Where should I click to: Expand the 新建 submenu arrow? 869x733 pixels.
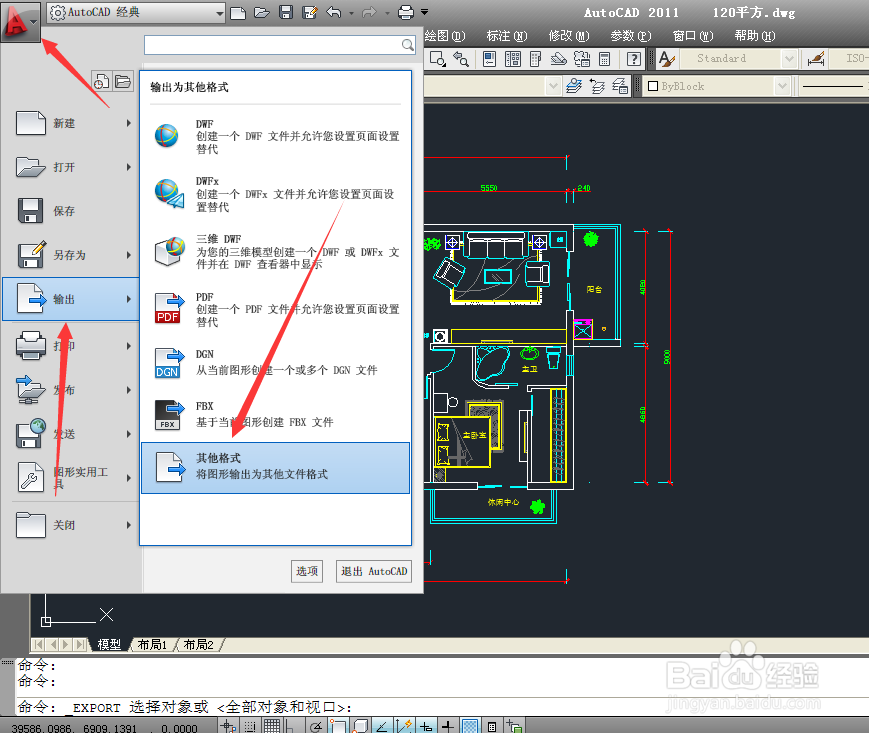(x=129, y=123)
